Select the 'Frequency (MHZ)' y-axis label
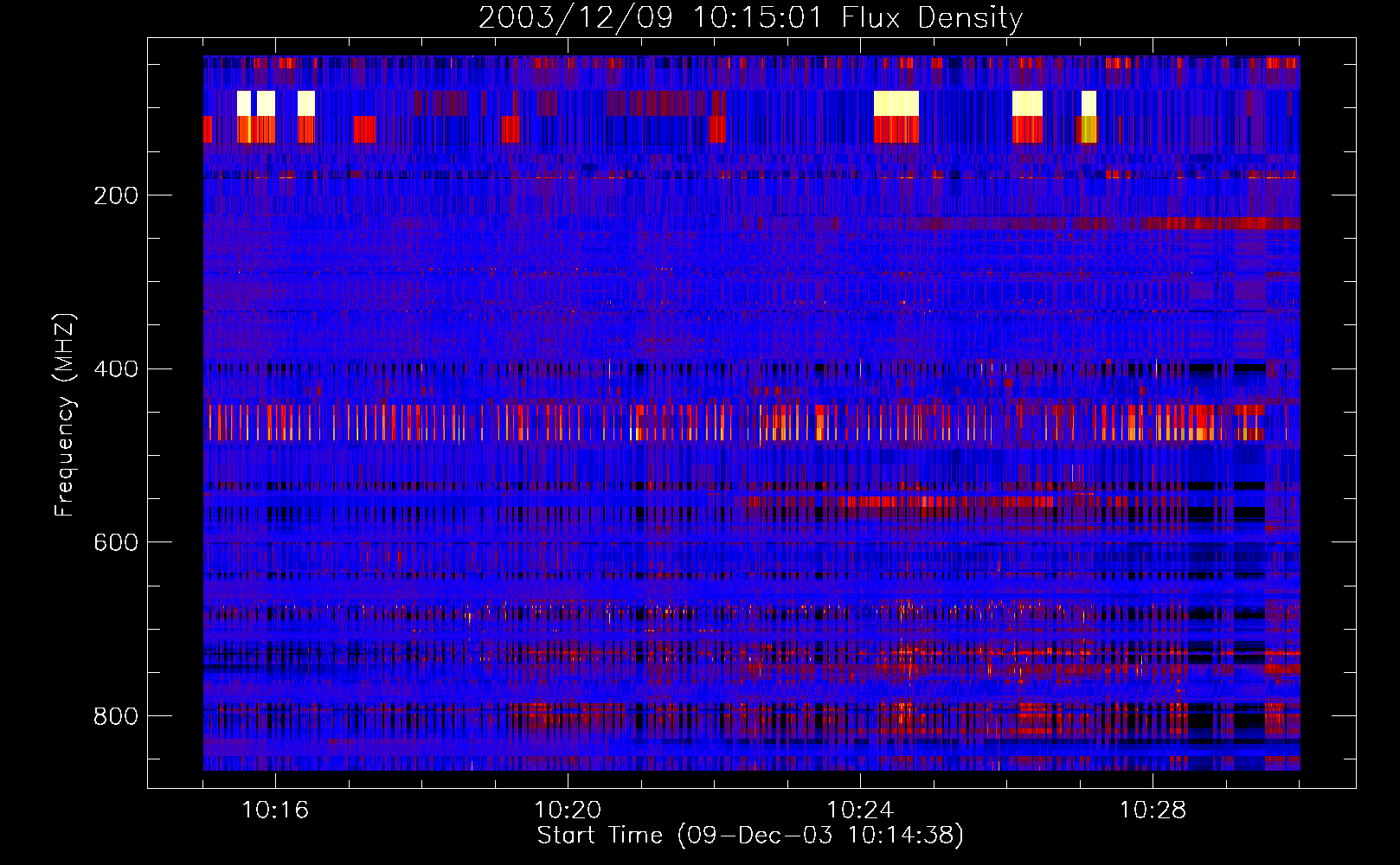The image size is (1400, 865). click(65, 414)
